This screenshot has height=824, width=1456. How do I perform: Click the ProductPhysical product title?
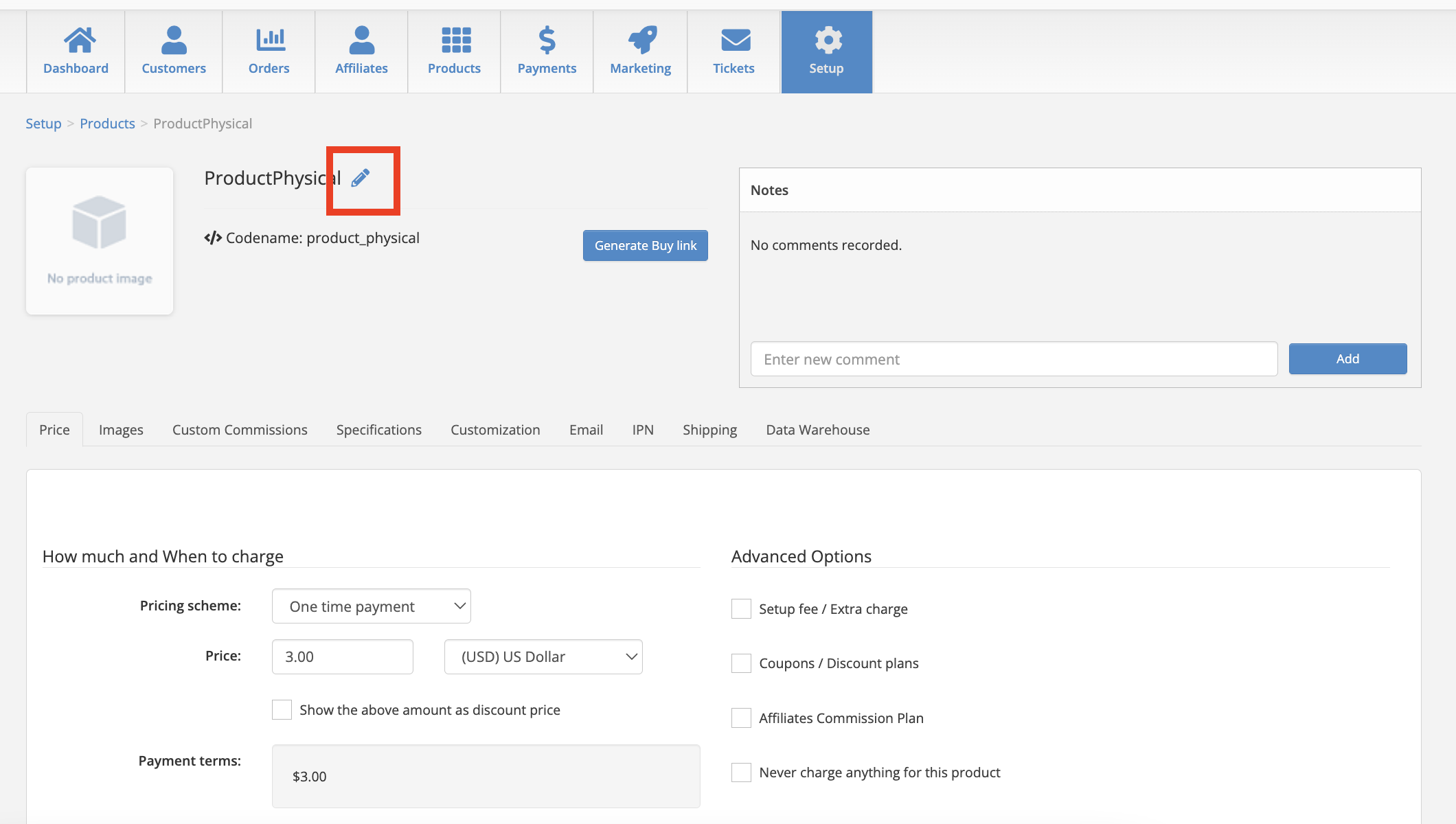[273, 178]
